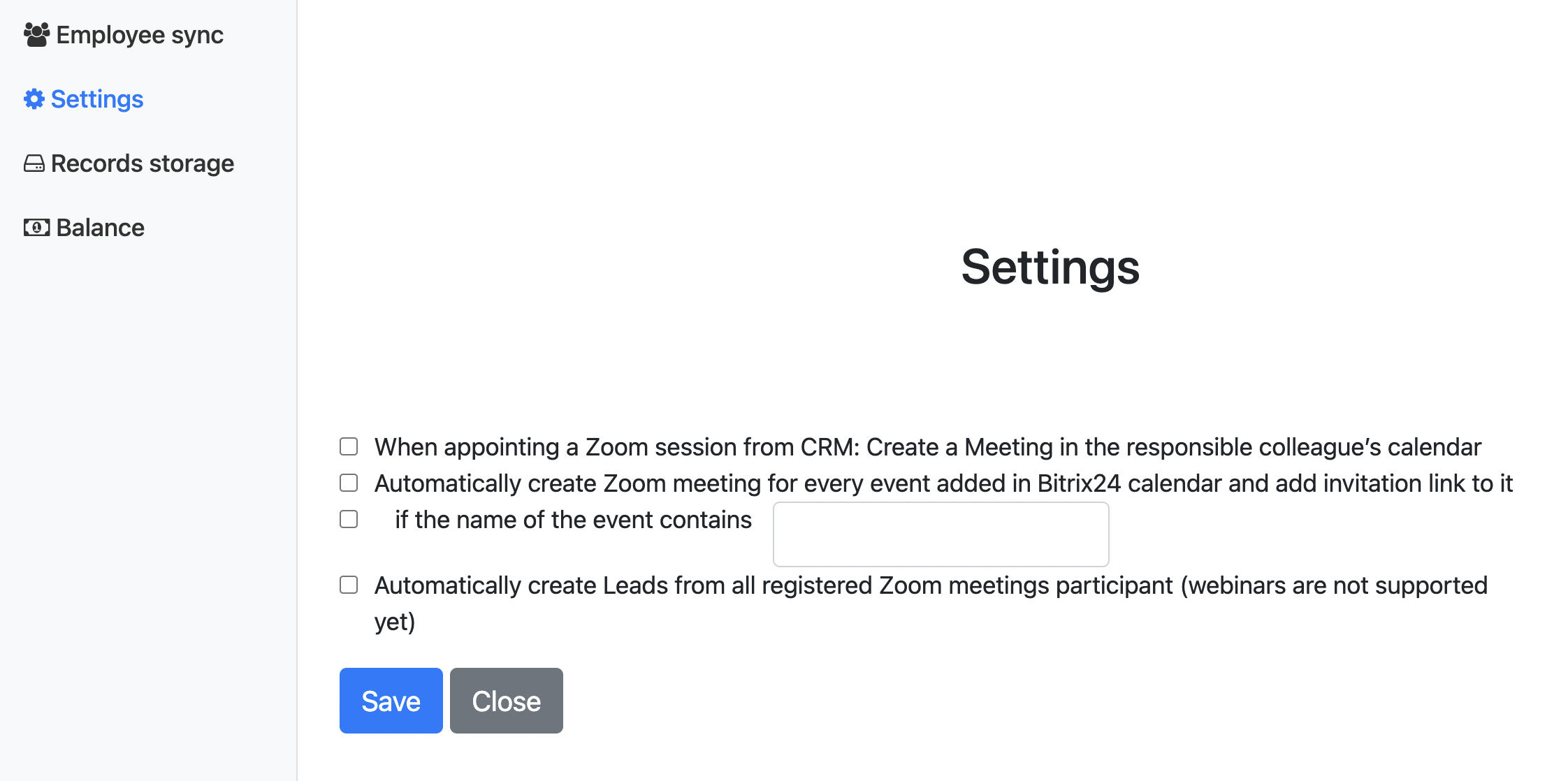Focus the event name contains text field
This screenshot has width=1568, height=781.
pyautogui.click(x=941, y=534)
